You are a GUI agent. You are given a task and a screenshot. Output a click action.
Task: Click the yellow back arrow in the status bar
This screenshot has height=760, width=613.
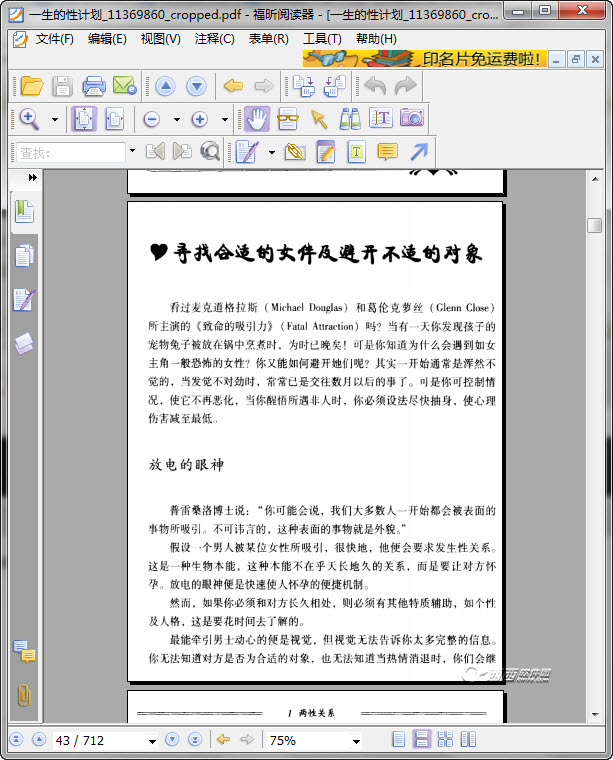[223, 740]
